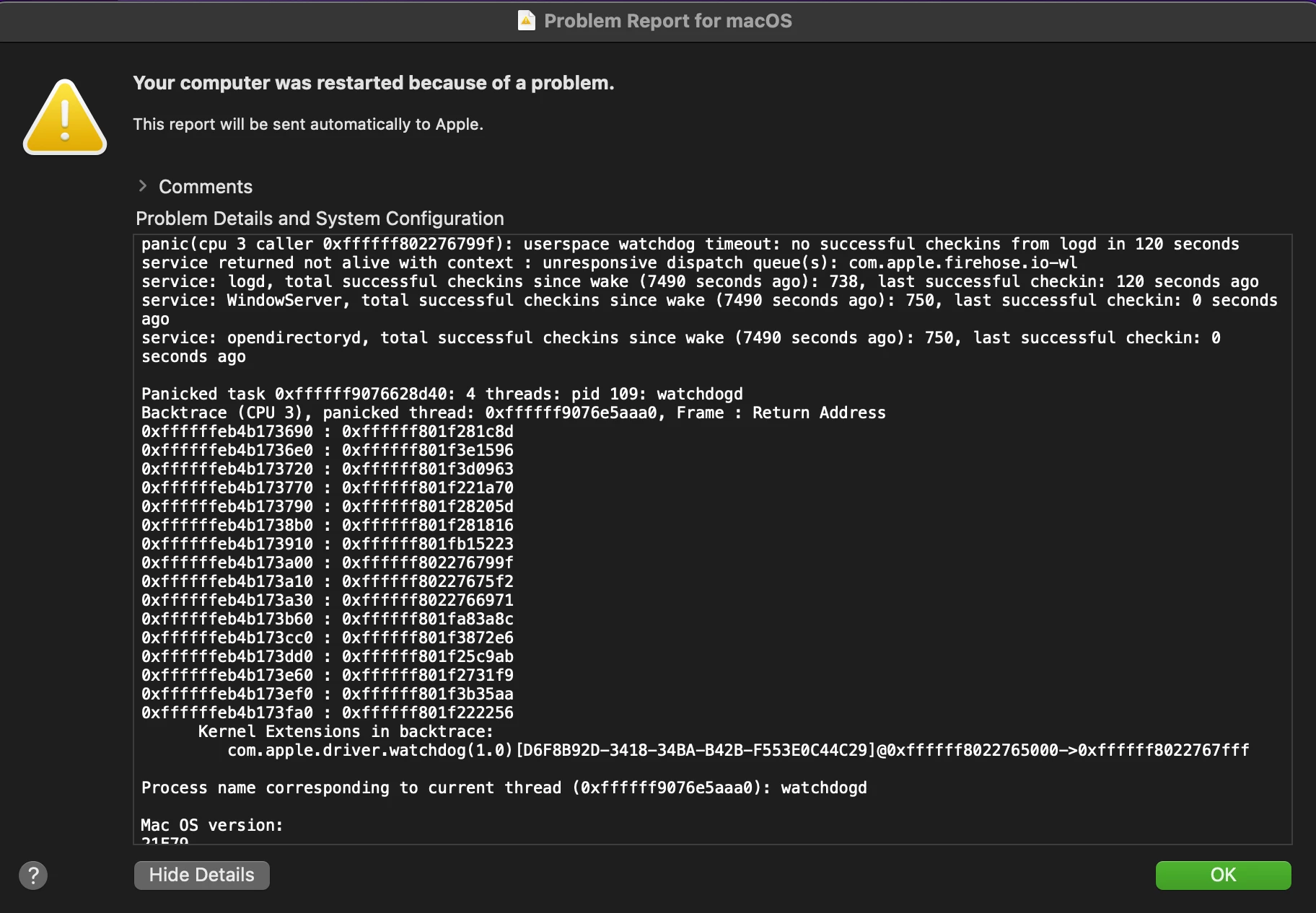Click the OK button
The image size is (1316, 913).
click(1223, 875)
